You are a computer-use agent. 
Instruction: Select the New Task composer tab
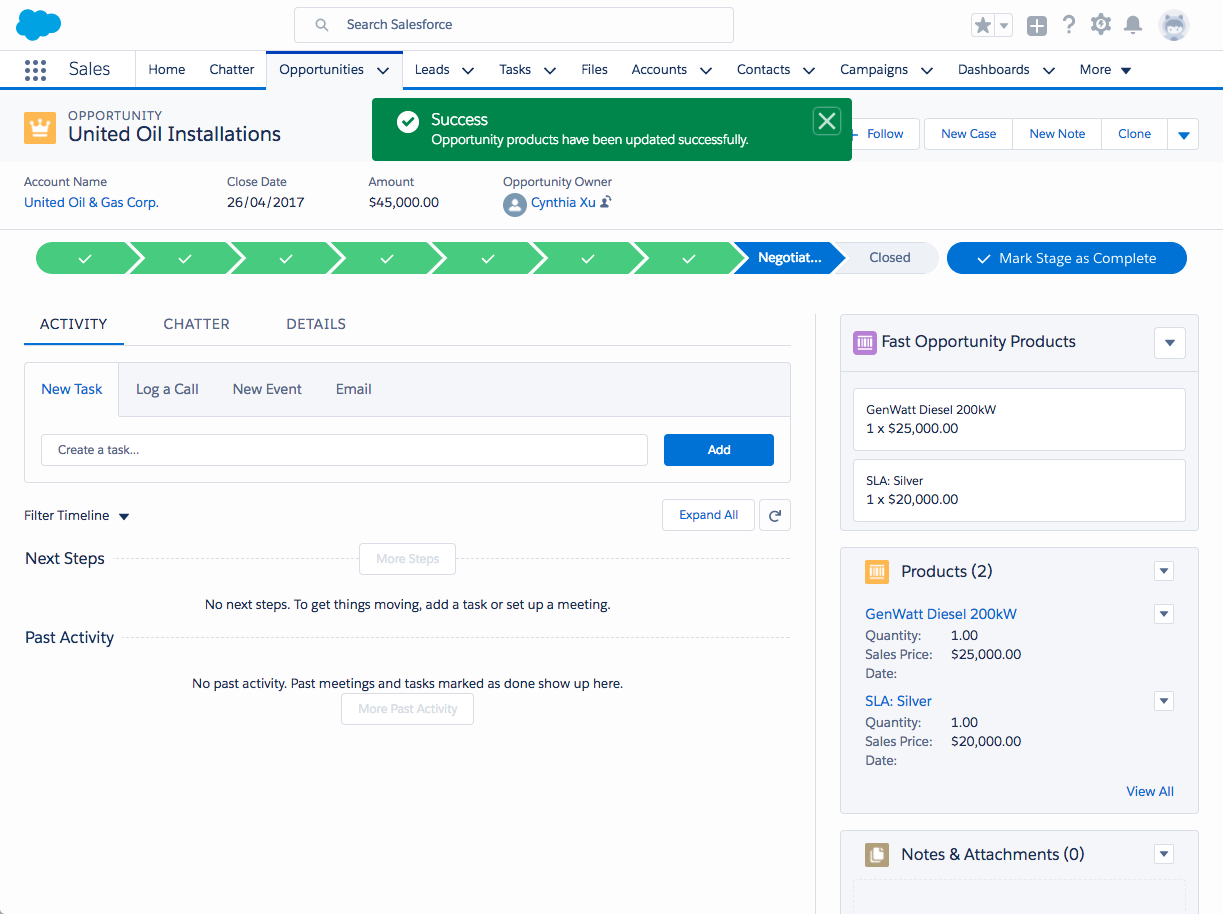coord(72,389)
